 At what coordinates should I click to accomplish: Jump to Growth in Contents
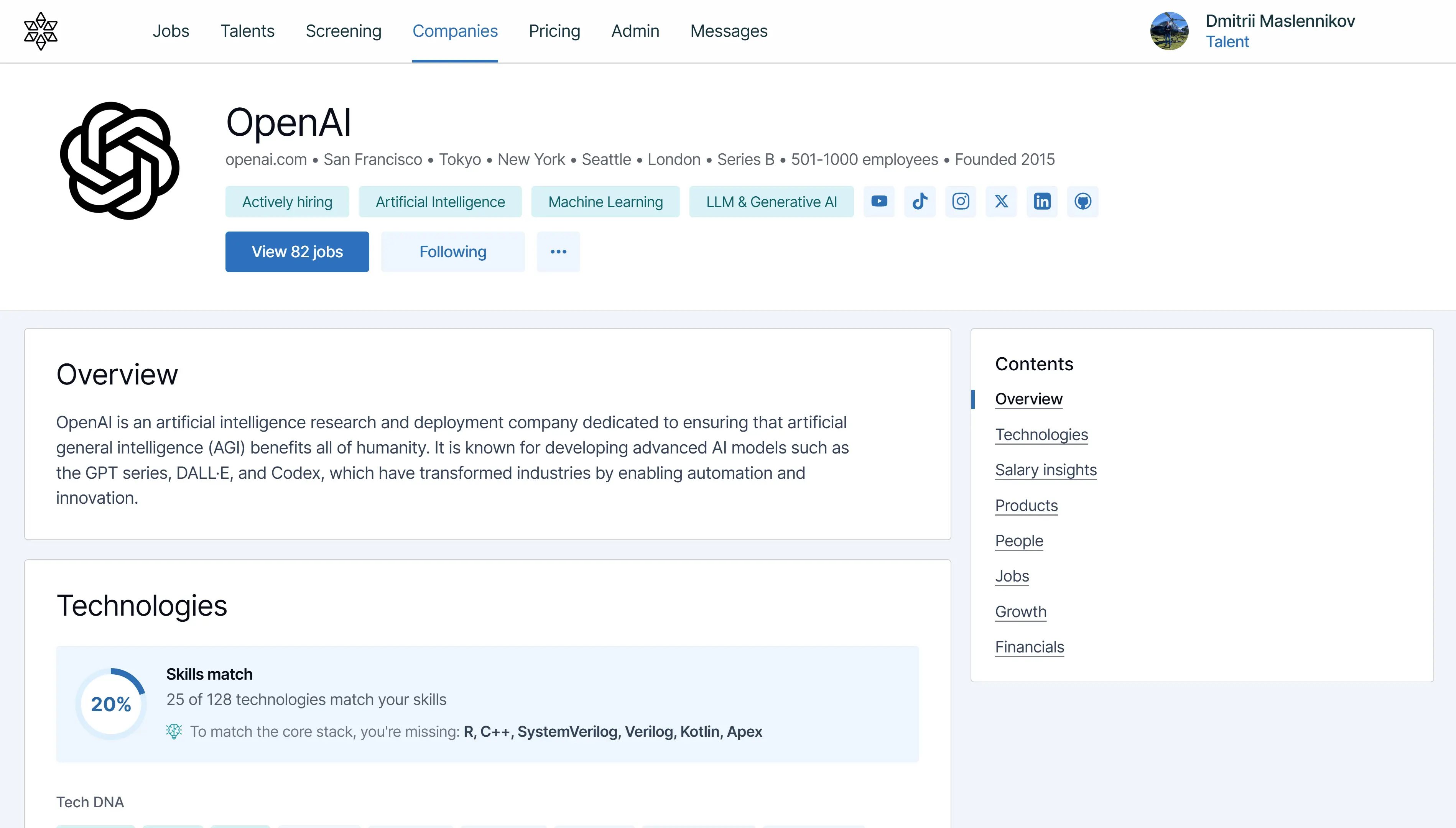pos(1021,612)
